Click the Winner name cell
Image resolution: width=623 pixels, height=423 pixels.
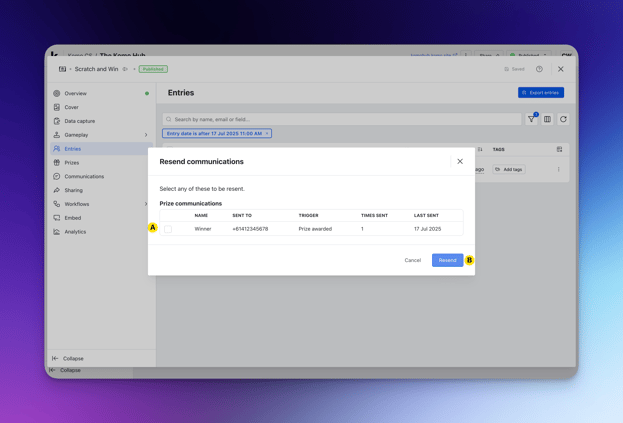click(x=203, y=229)
